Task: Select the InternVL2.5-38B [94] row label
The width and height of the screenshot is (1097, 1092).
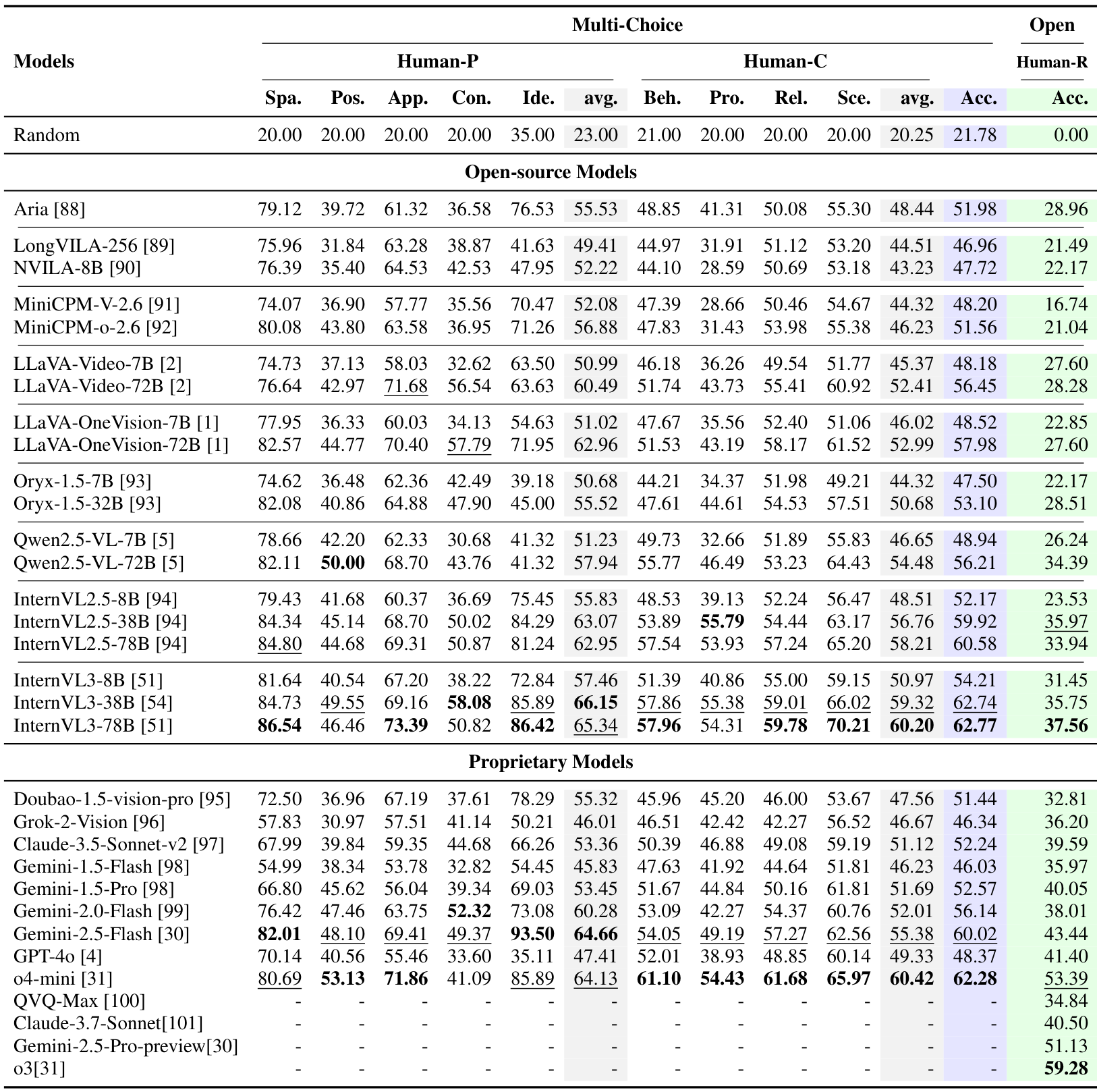Action: tap(100, 622)
